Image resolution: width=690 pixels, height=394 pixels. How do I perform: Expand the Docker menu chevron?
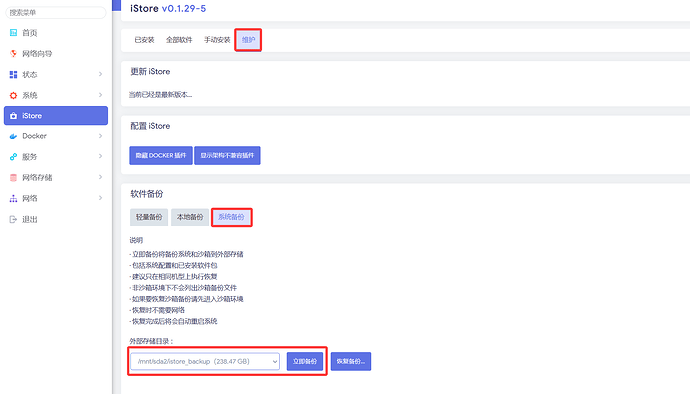(x=100, y=136)
